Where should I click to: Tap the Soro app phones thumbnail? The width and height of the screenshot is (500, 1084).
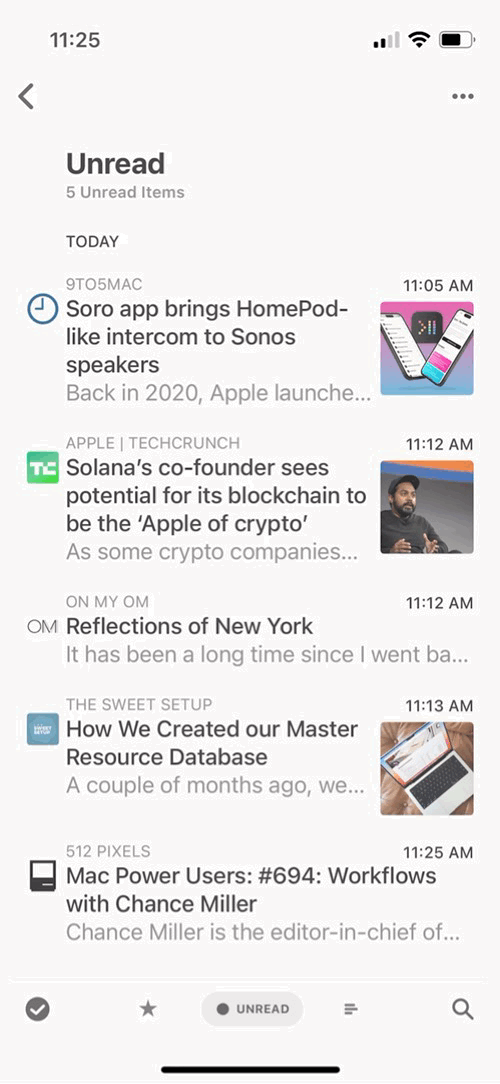tap(427, 348)
